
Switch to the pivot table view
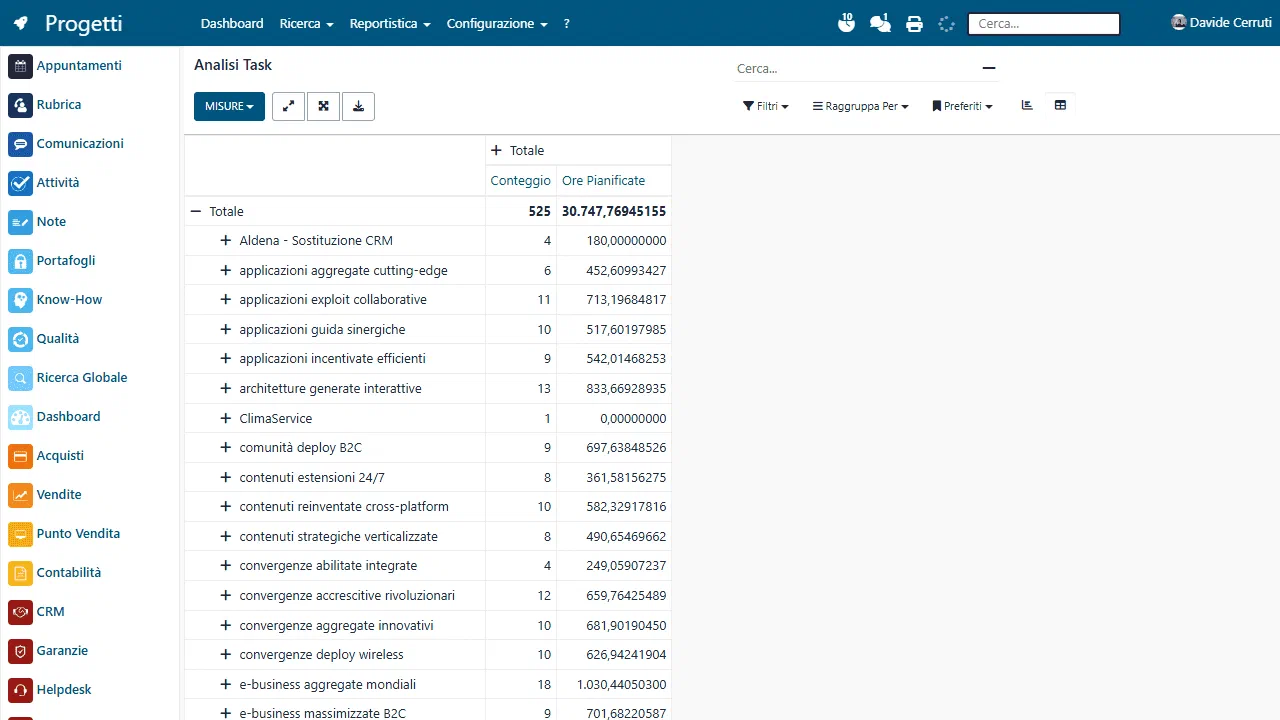(x=1060, y=105)
